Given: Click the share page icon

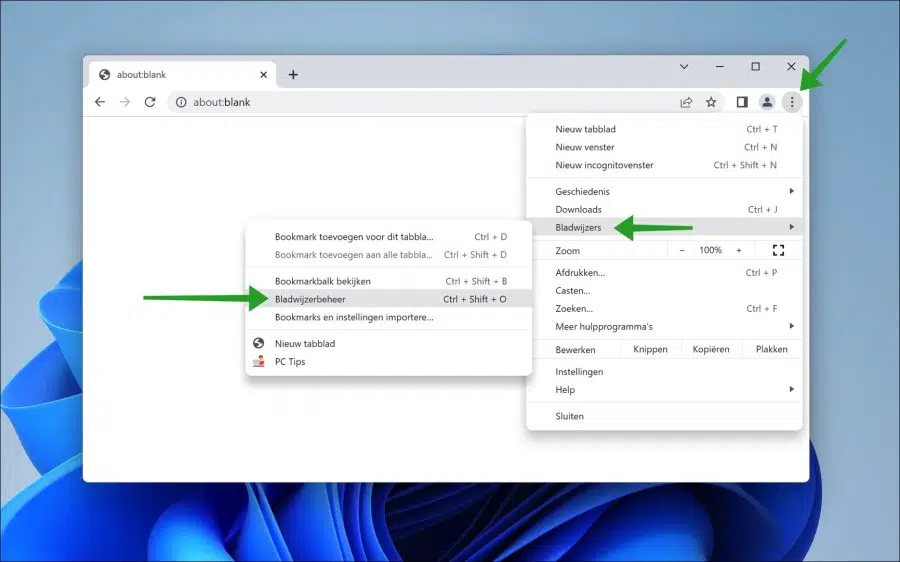Looking at the screenshot, I should (686, 102).
